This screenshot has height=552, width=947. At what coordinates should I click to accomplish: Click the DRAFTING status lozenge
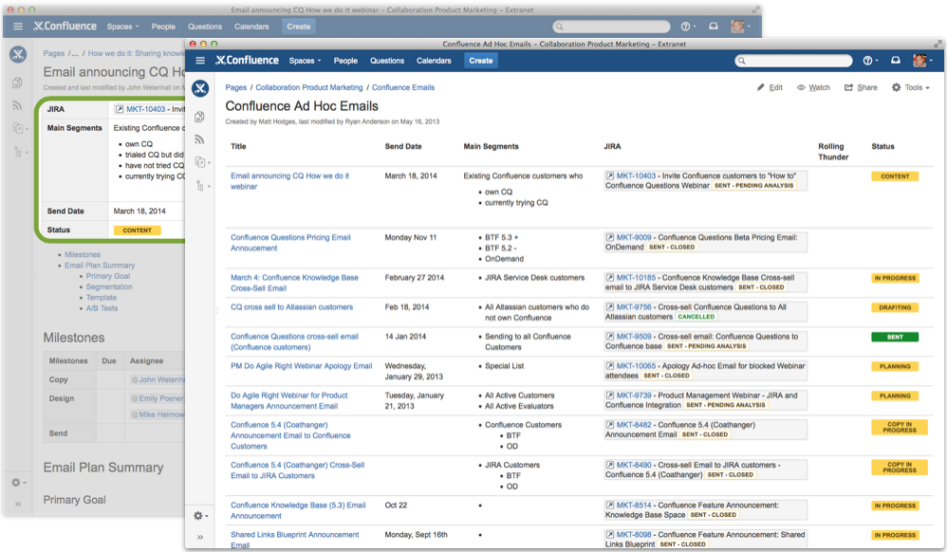pyautogui.click(x=894, y=307)
